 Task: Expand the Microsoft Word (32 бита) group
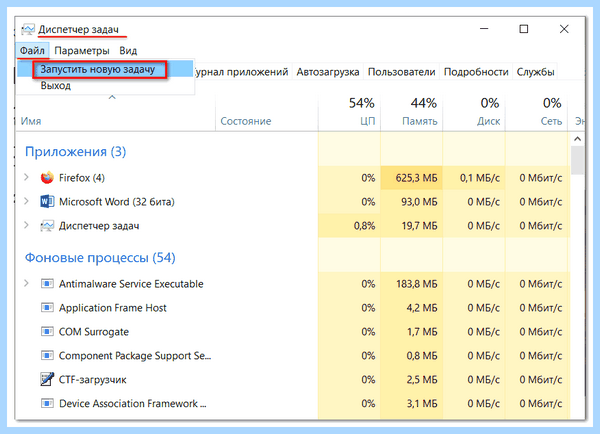[x=26, y=201]
